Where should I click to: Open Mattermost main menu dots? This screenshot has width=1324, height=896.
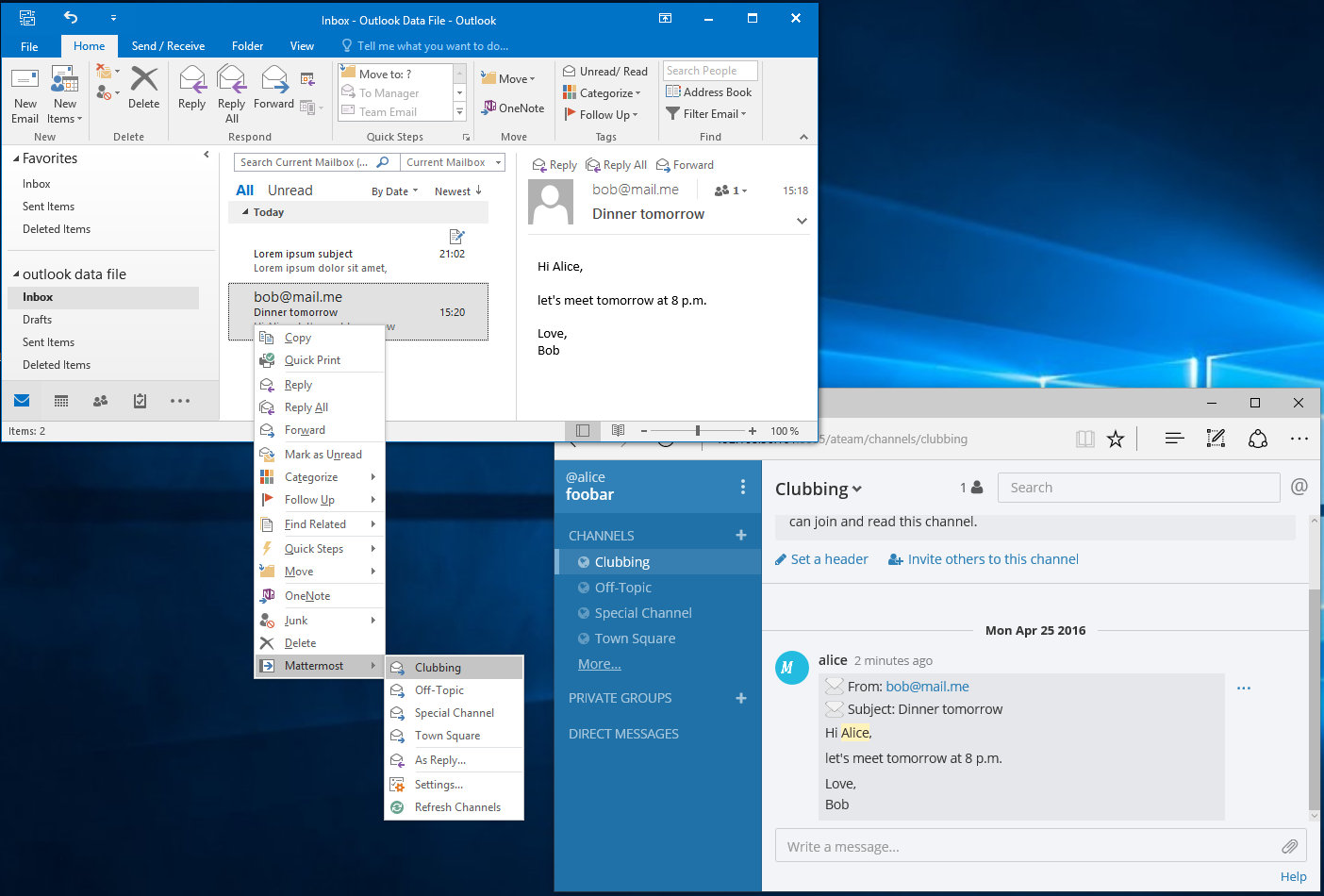(x=743, y=487)
